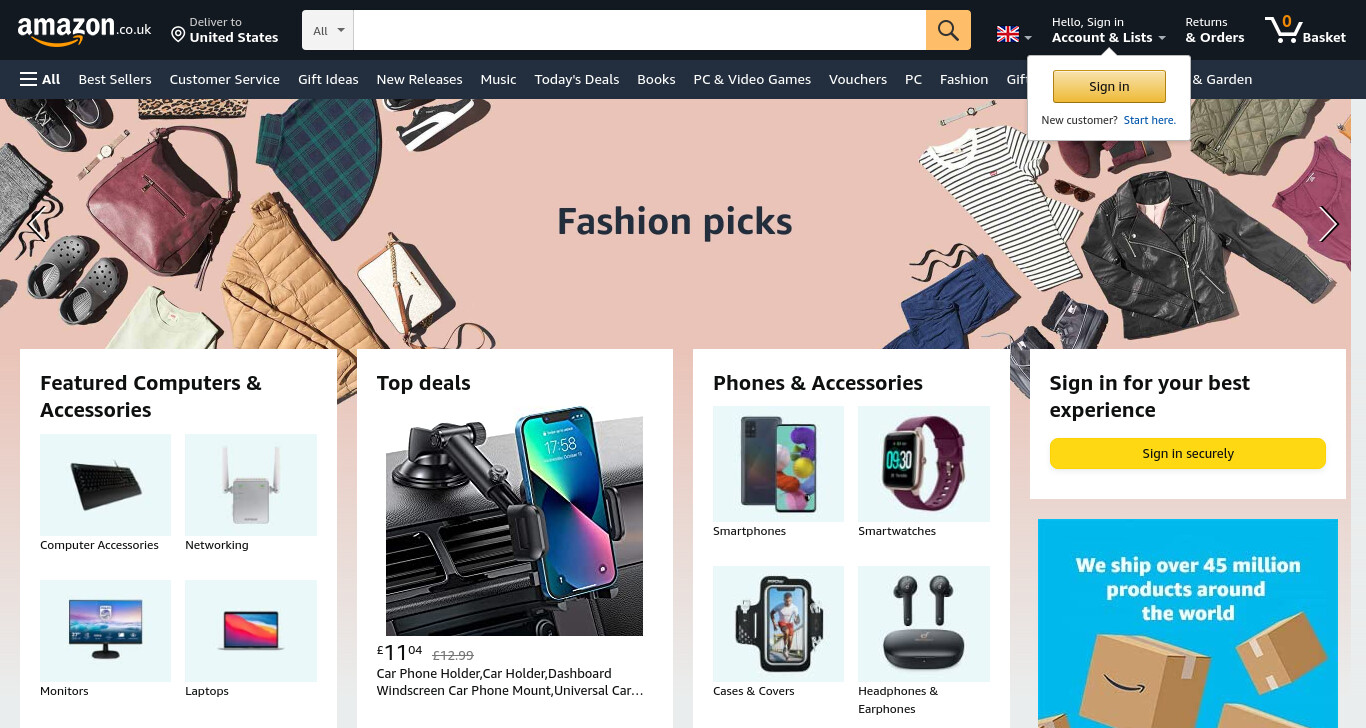Follow the Start here link
Screen dimensions: 1366x728
coord(1150,120)
